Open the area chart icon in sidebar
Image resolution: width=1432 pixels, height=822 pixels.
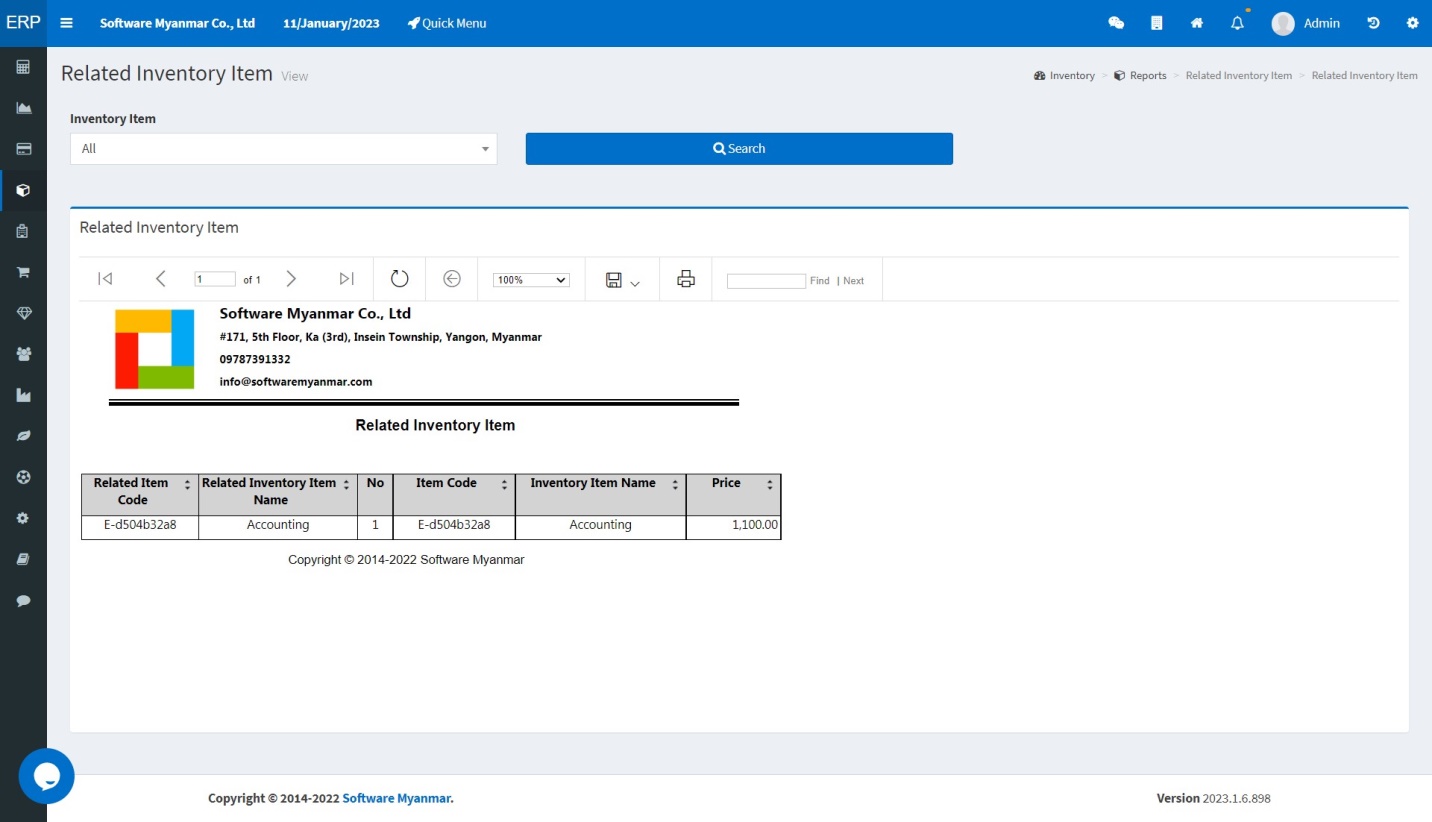click(x=23, y=108)
